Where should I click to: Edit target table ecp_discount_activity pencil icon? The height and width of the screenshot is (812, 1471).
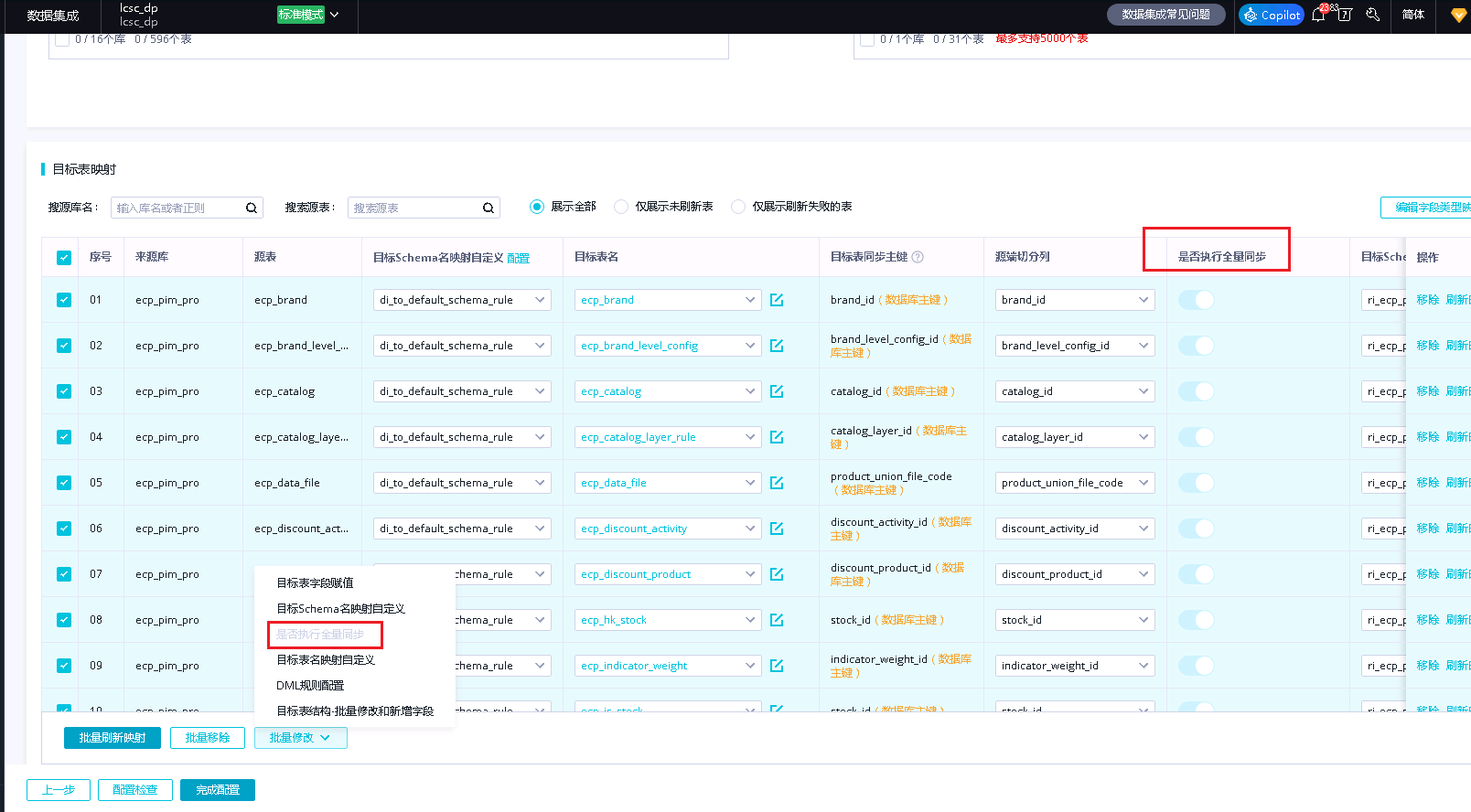[x=777, y=529]
